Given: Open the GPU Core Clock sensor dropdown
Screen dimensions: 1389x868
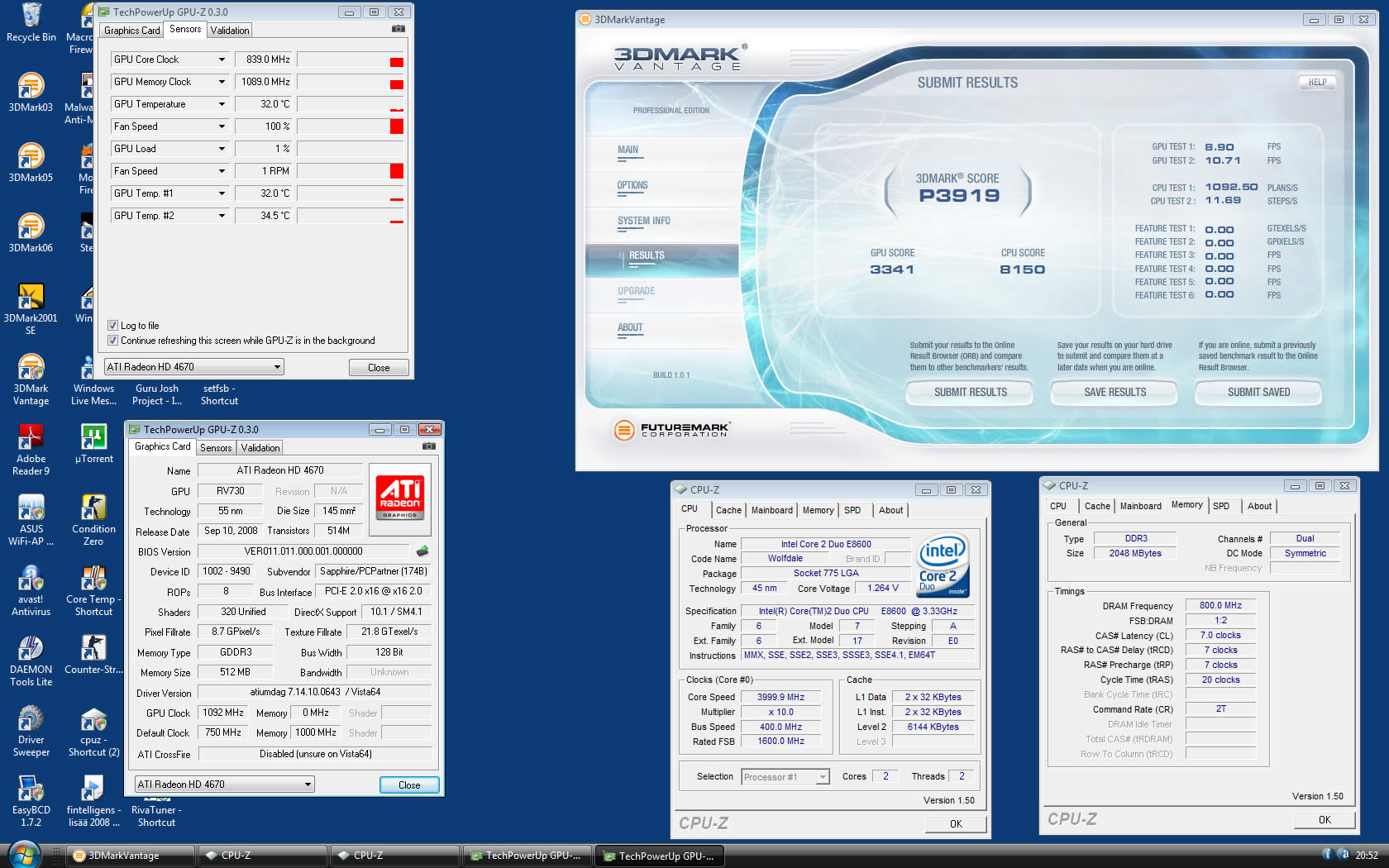Looking at the screenshot, I should click(x=222, y=60).
